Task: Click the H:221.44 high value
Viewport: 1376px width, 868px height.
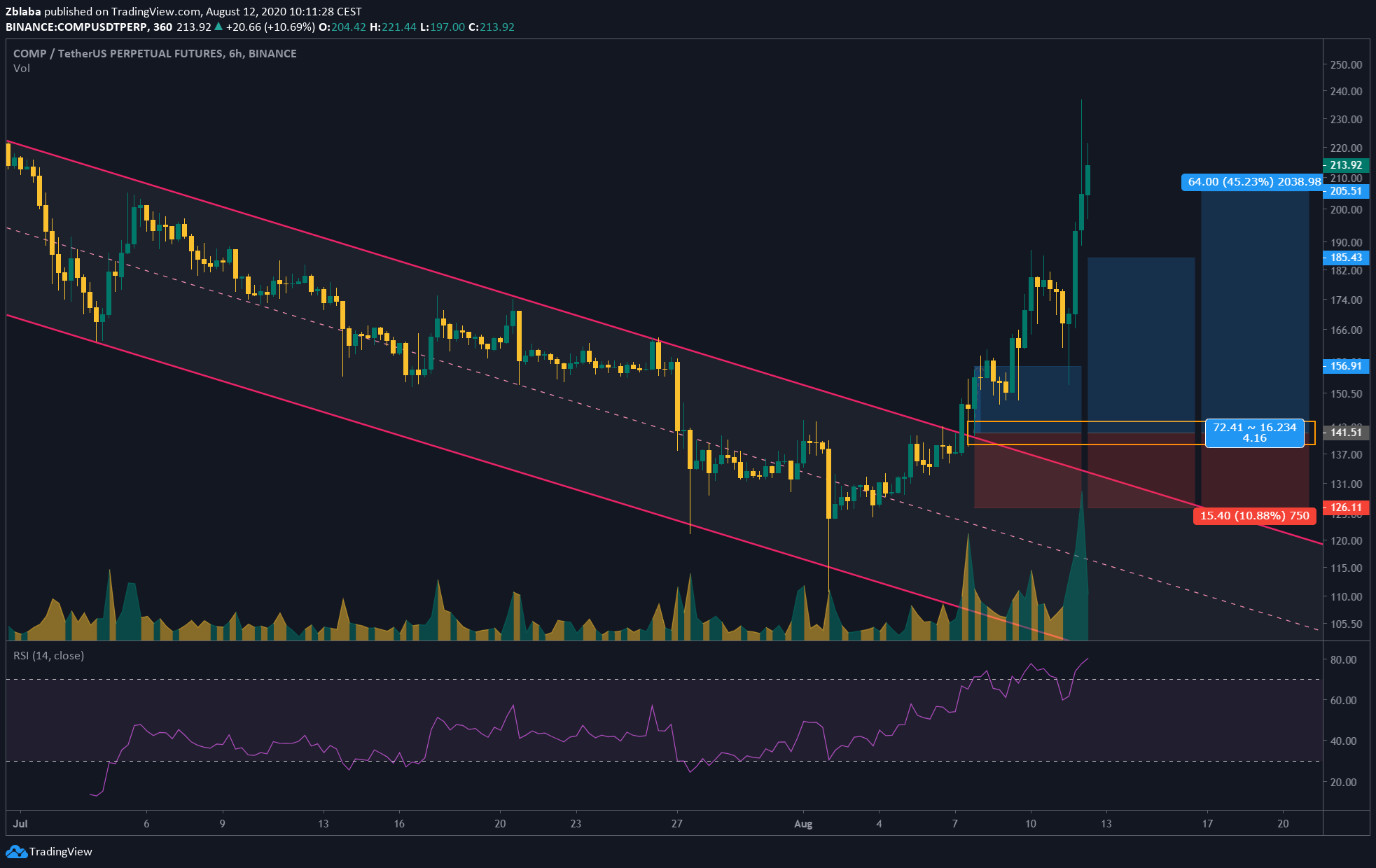Action: (x=393, y=27)
